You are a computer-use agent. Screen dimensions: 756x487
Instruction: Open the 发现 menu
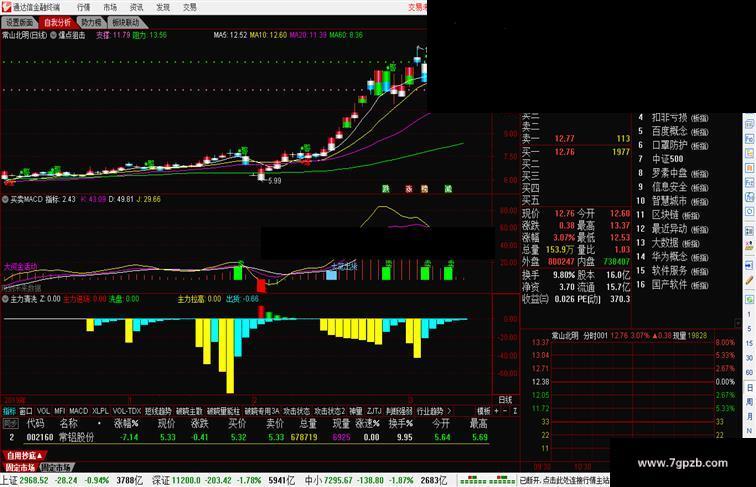163,7
